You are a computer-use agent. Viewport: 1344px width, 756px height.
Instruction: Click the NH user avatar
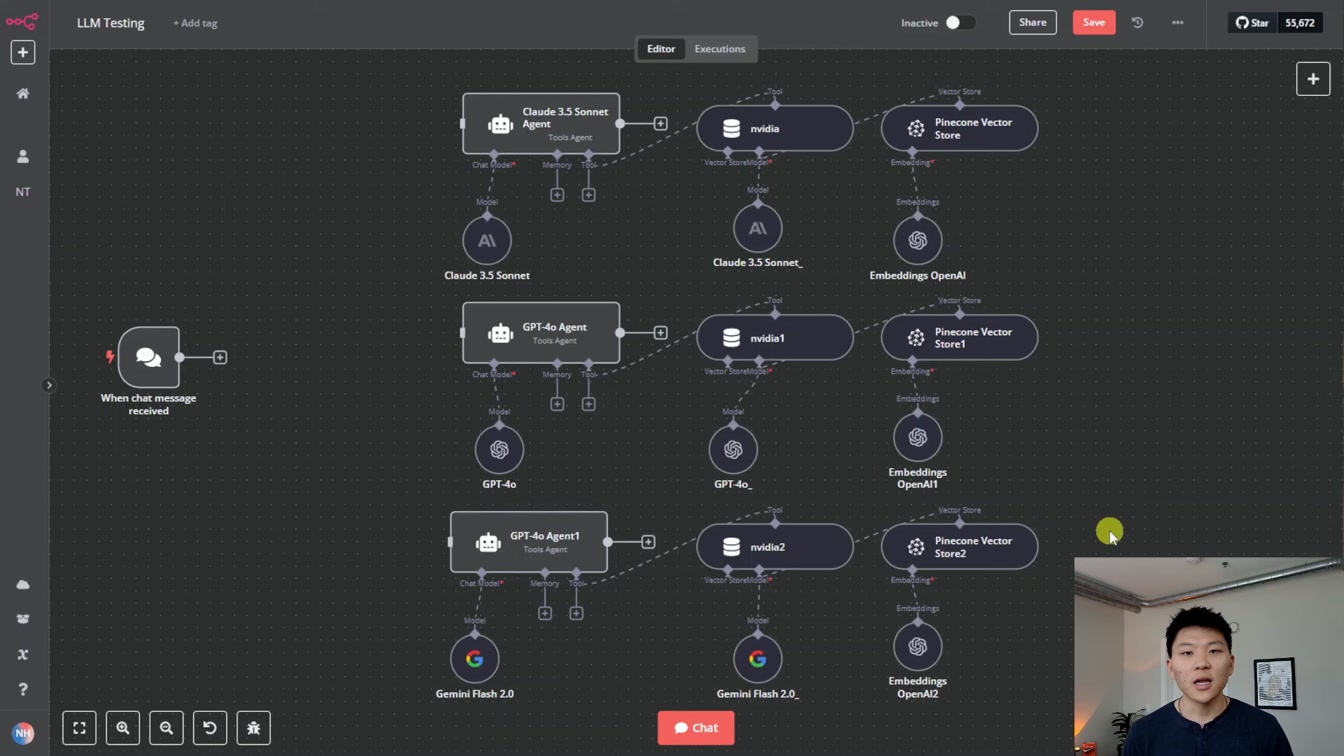pos(23,733)
